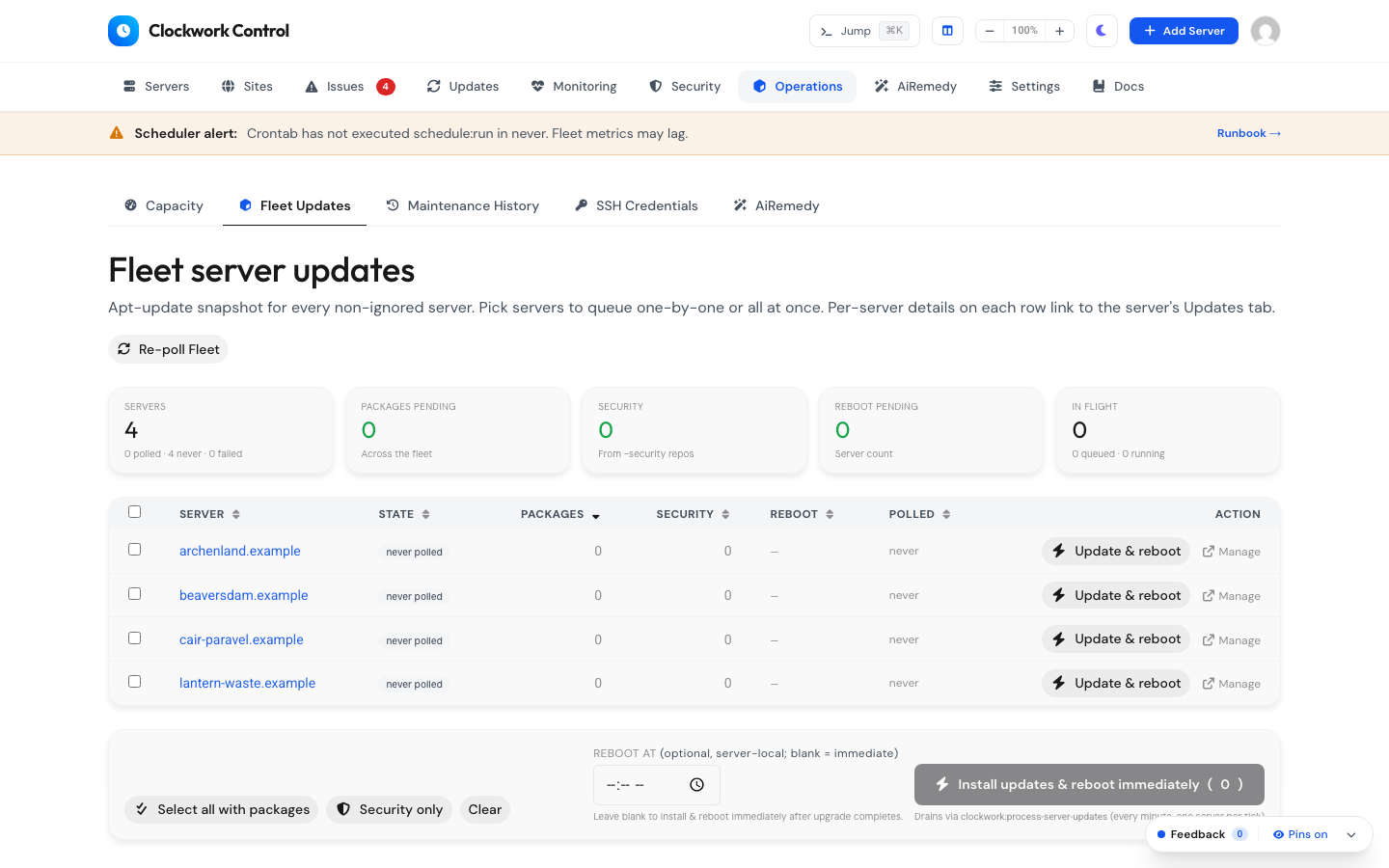Check the archenland.example row checkbox
The width and height of the screenshot is (1389, 868).
[x=135, y=550]
